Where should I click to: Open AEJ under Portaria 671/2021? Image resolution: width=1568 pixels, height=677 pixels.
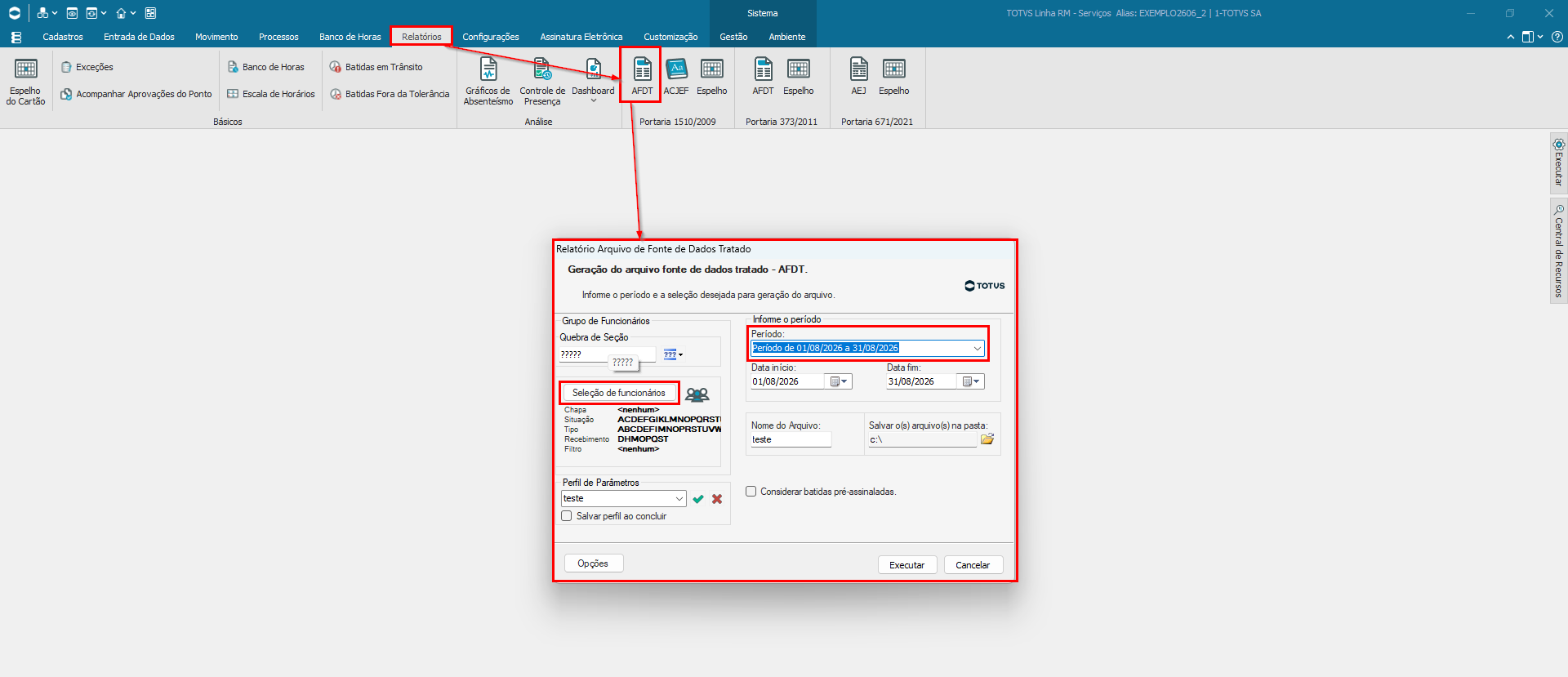[x=858, y=76]
